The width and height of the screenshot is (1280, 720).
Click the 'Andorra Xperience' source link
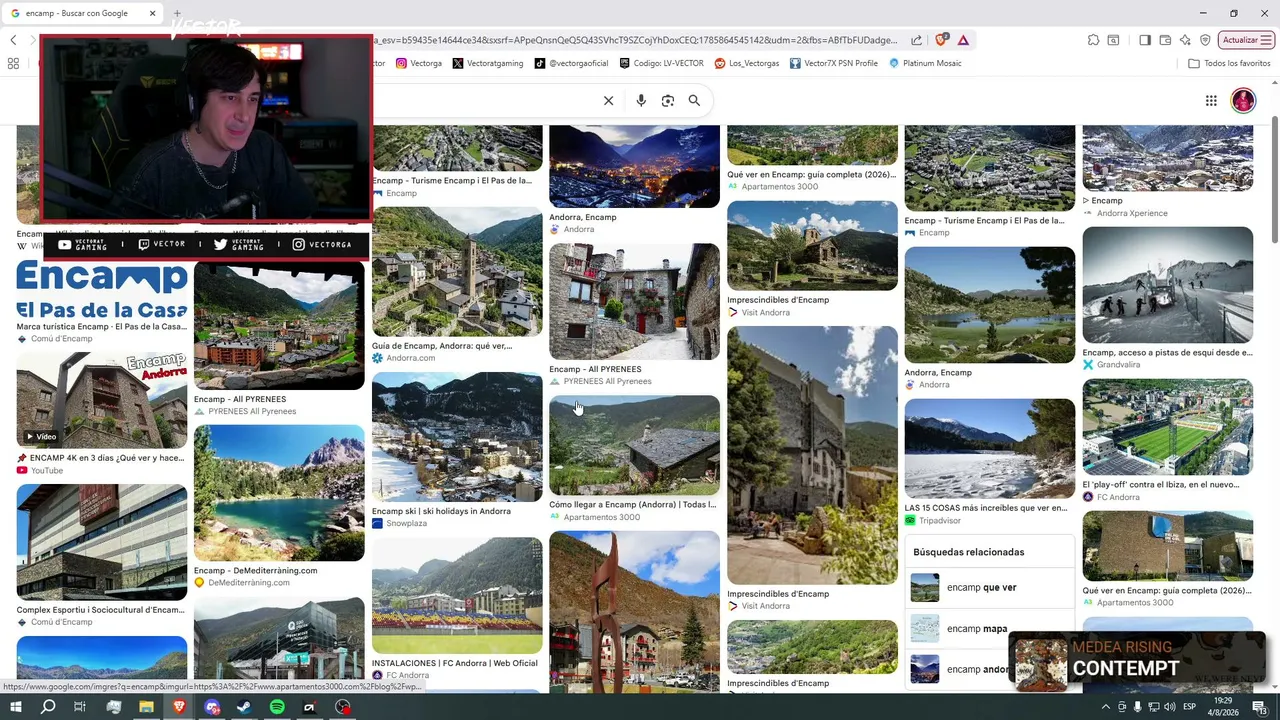[1131, 213]
